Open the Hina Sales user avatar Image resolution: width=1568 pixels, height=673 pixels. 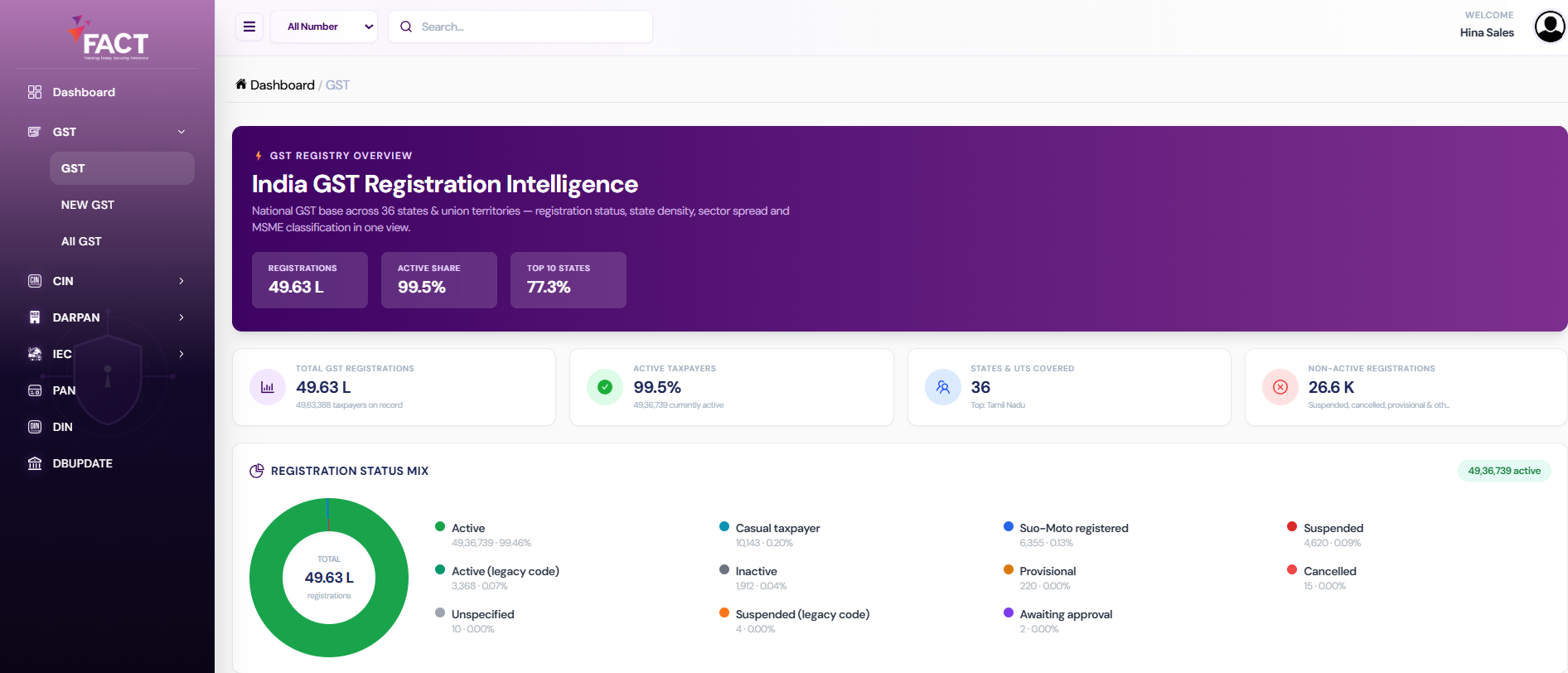[1549, 27]
